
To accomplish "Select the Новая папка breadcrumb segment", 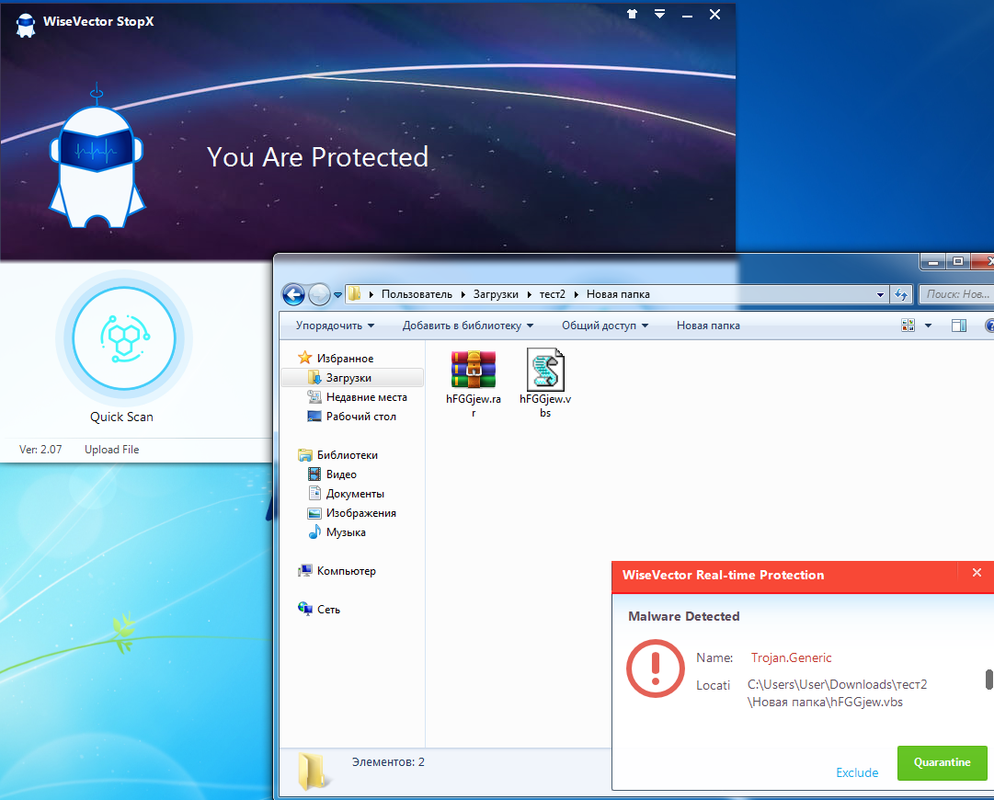I will pos(618,294).
